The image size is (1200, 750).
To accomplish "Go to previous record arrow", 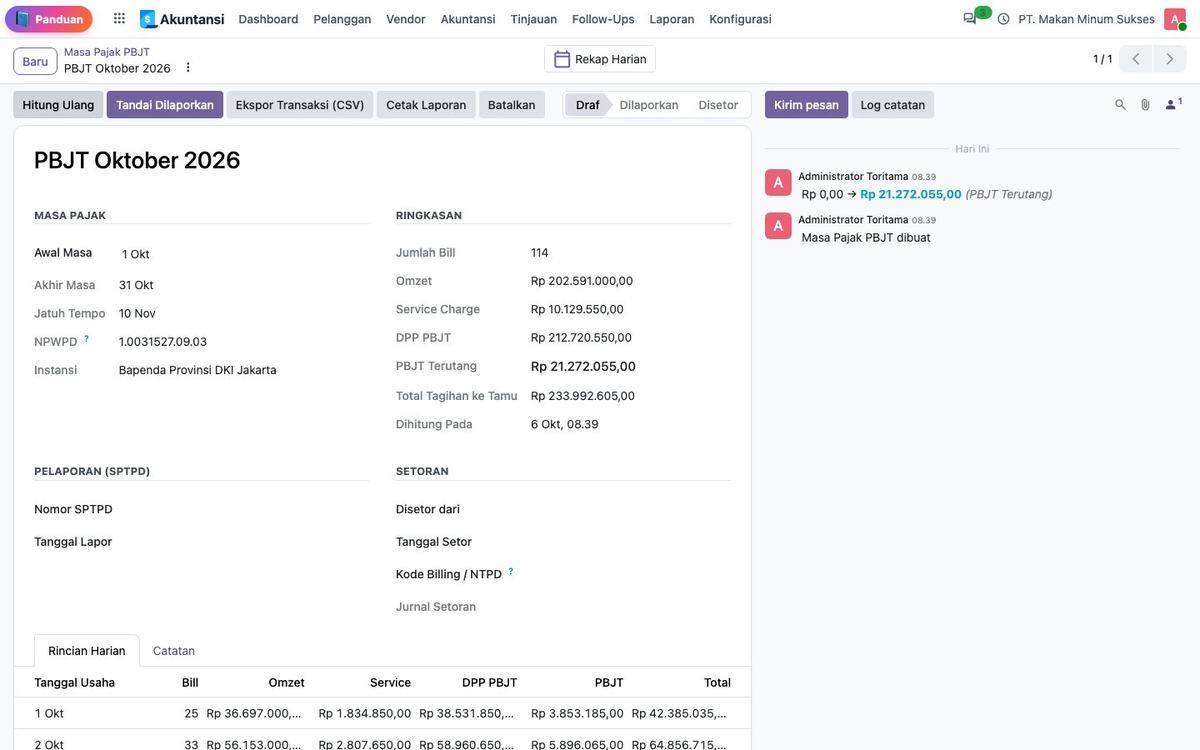I will pyautogui.click(x=1136, y=59).
